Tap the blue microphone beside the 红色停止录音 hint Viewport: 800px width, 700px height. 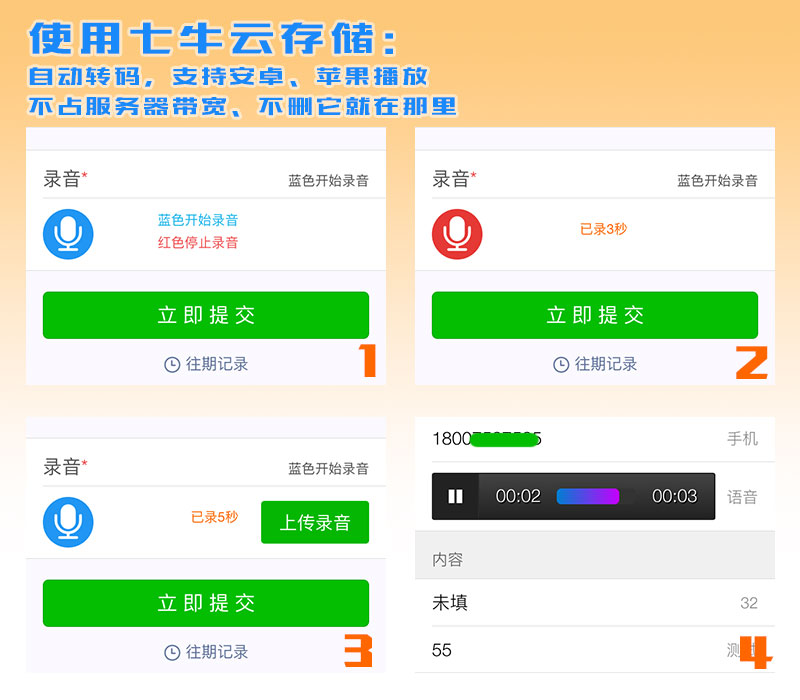[68, 233]
